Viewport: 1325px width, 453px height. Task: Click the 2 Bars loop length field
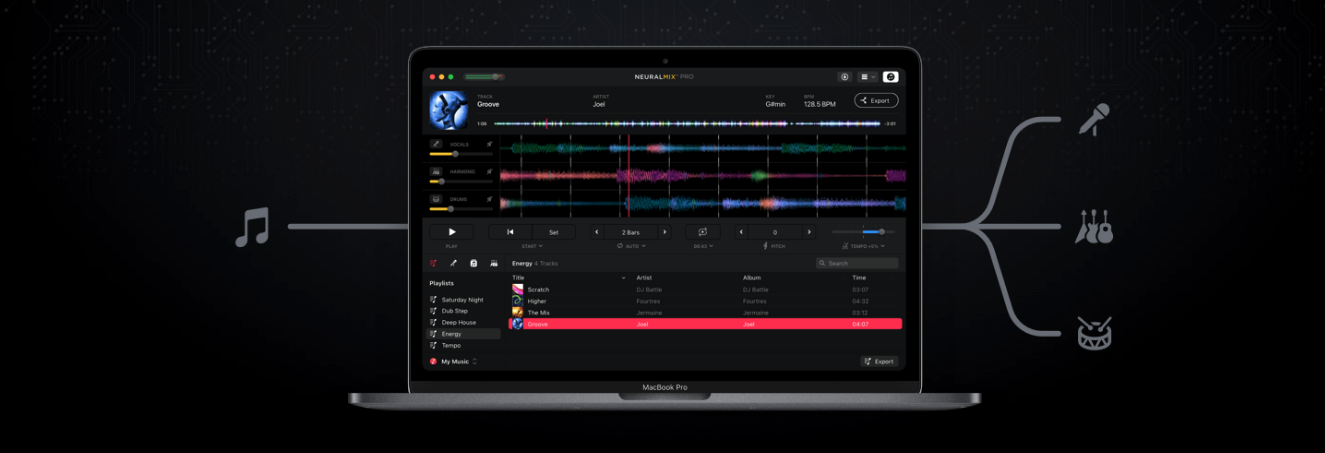click(x=630, y=232)
